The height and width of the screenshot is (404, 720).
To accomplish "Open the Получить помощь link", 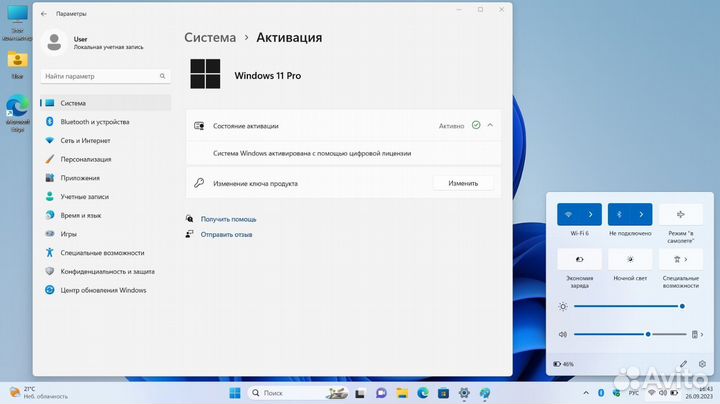I will [228, 219].
